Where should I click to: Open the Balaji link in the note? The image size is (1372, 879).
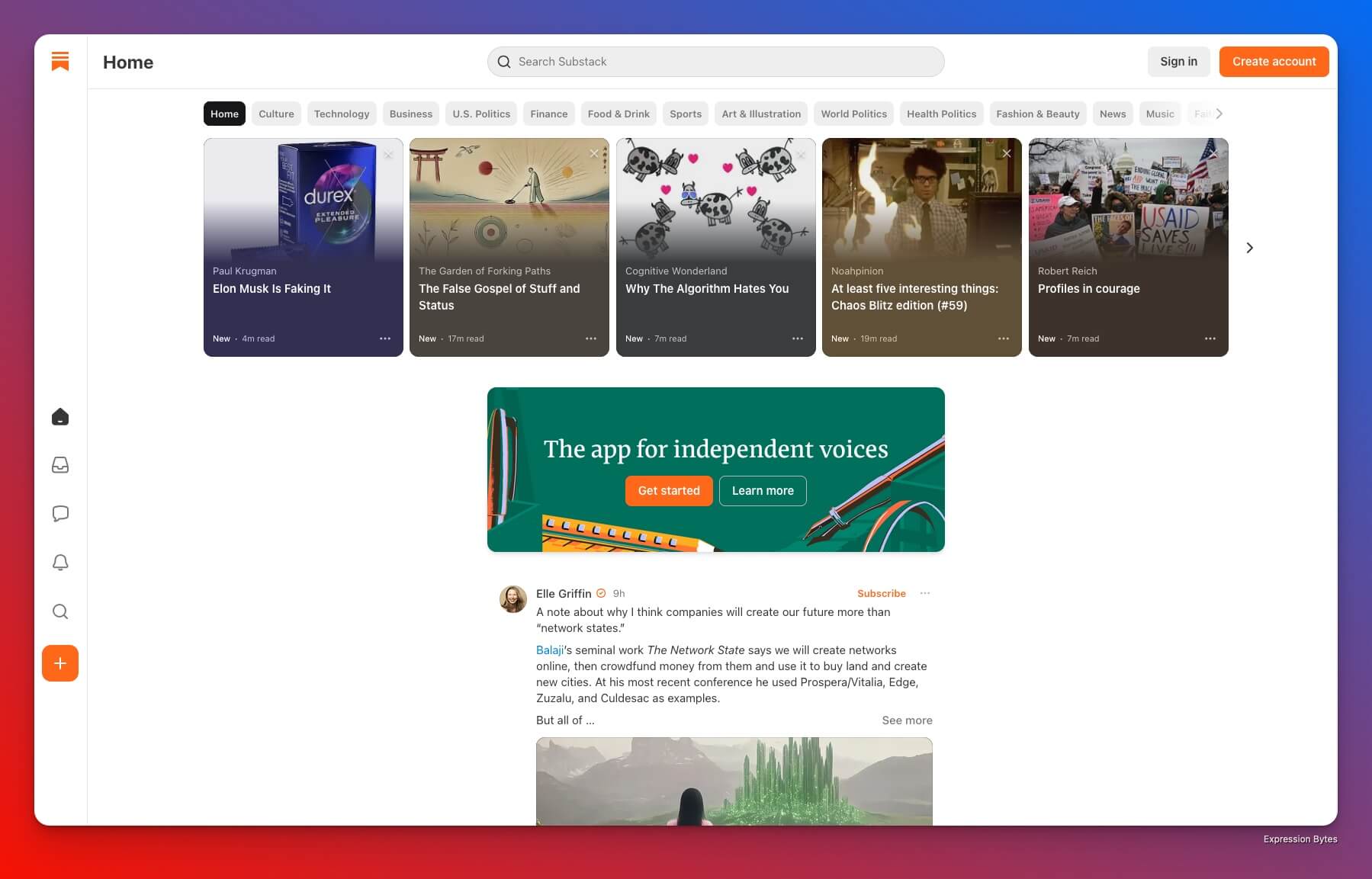coord(550,650)
